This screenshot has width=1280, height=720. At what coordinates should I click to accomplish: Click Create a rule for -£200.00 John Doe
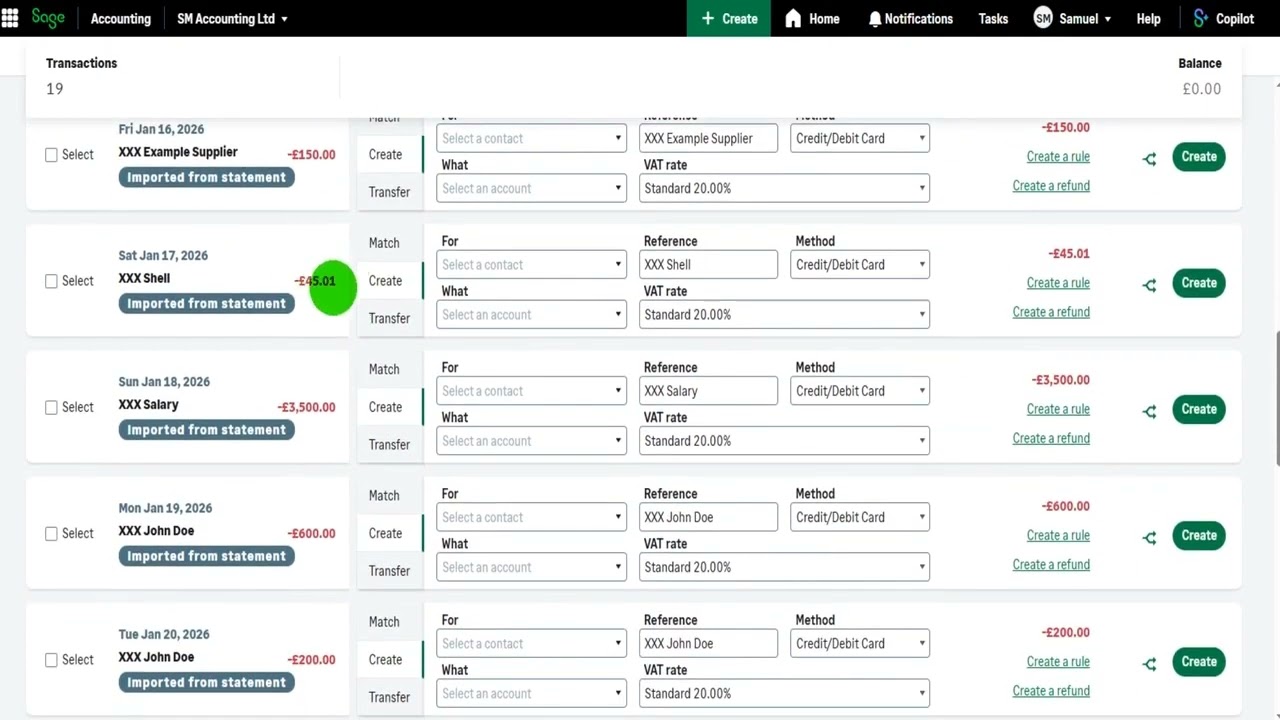pos(1058,662)
